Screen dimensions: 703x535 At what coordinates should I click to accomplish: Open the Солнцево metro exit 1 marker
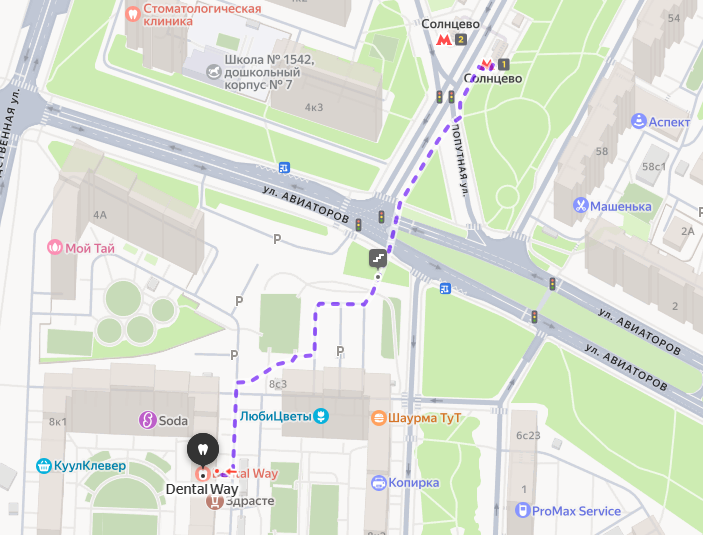click(495, 64)
